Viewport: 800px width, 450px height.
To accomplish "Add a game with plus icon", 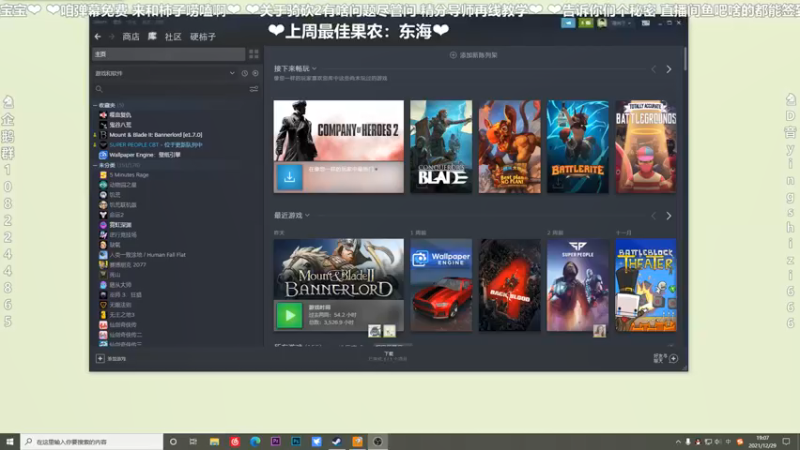I will 100,359.
